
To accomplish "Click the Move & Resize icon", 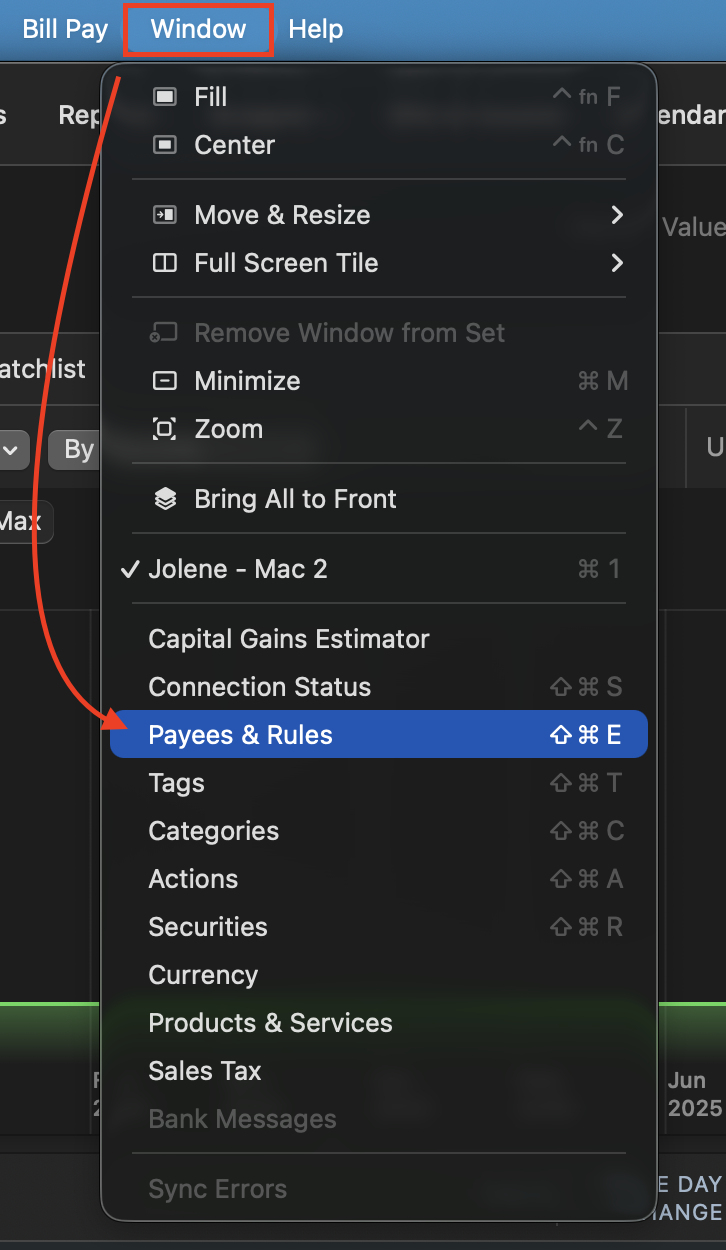I will [164, 215].
